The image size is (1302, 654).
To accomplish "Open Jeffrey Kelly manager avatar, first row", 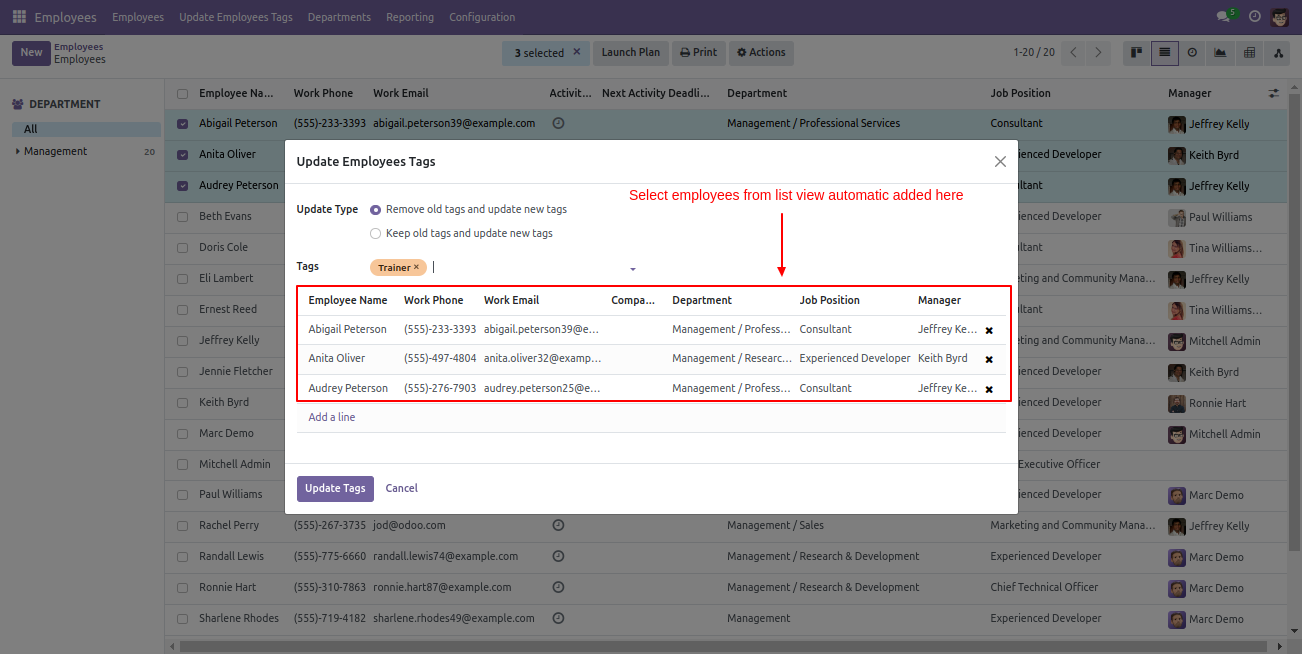I will coord(1177,125).
